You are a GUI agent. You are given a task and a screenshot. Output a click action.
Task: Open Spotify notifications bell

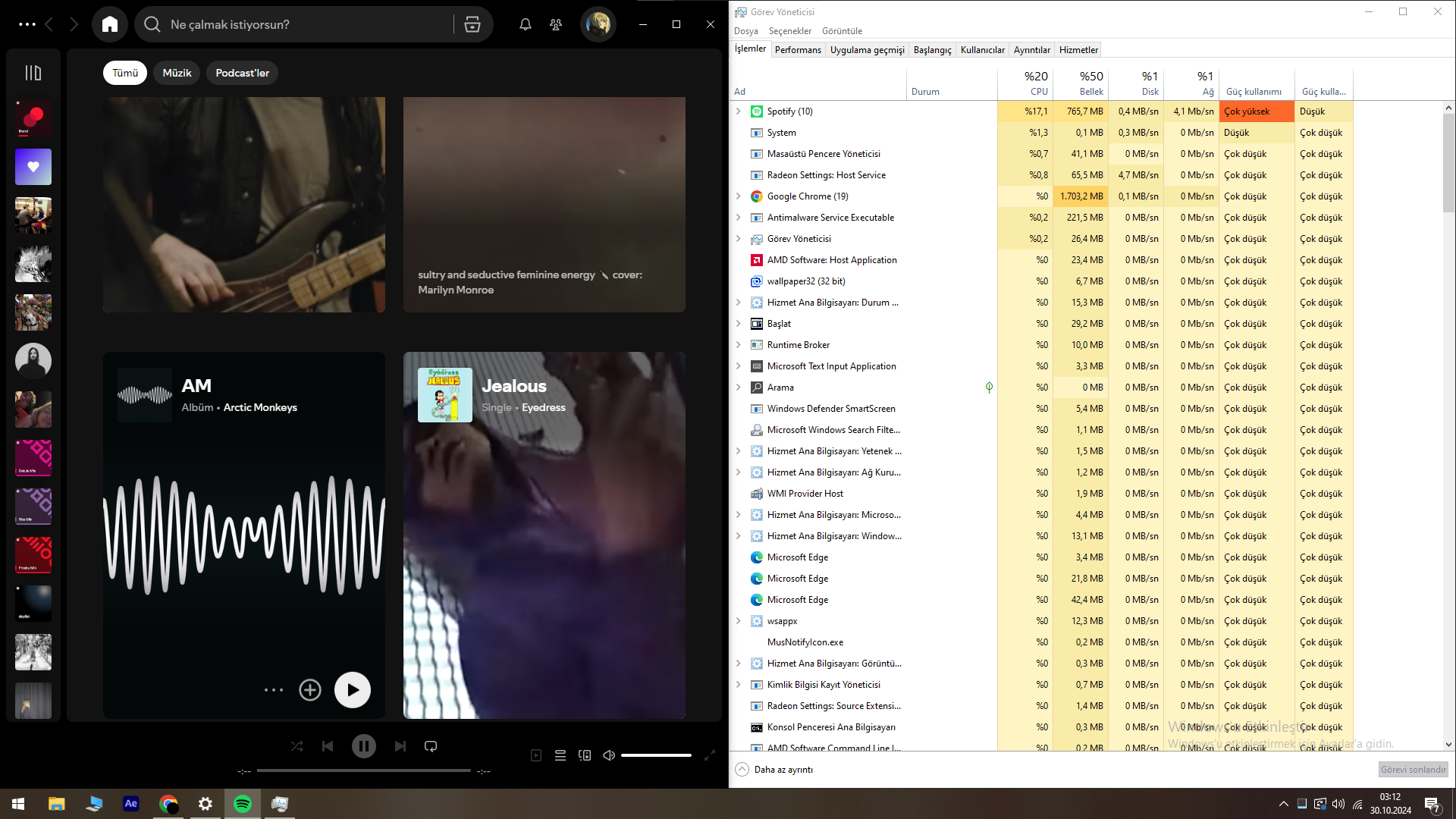pyautogui.click(x=525, y=24)
